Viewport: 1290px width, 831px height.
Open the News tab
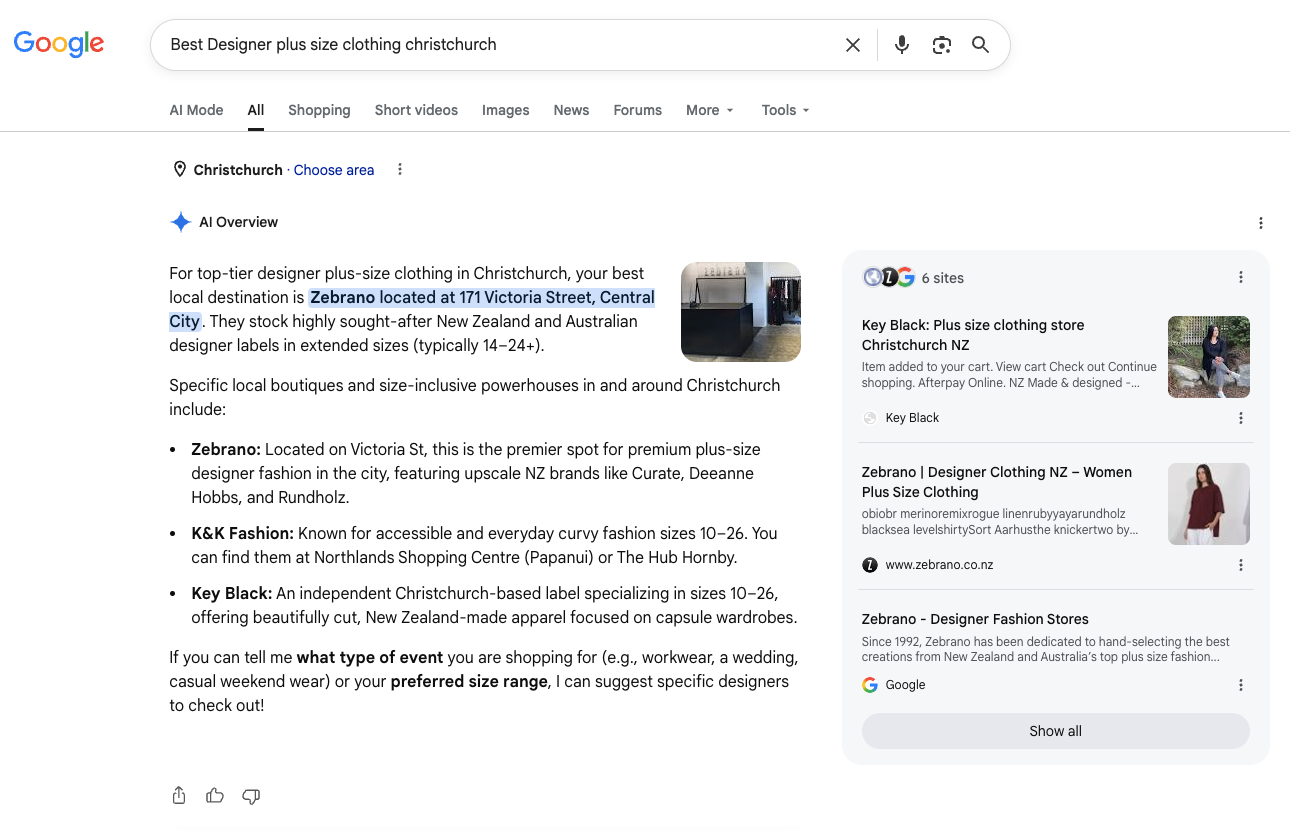[x=571, y=110]
